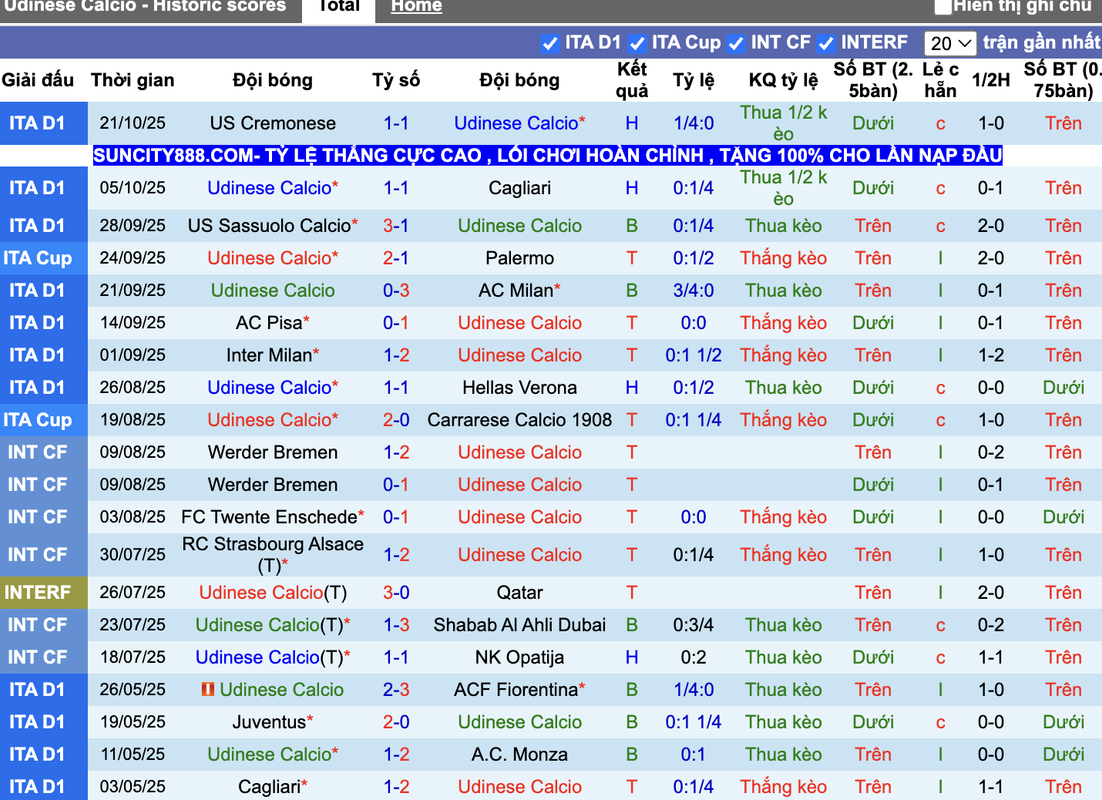Open US Cremonese team link

pos(273,123)
